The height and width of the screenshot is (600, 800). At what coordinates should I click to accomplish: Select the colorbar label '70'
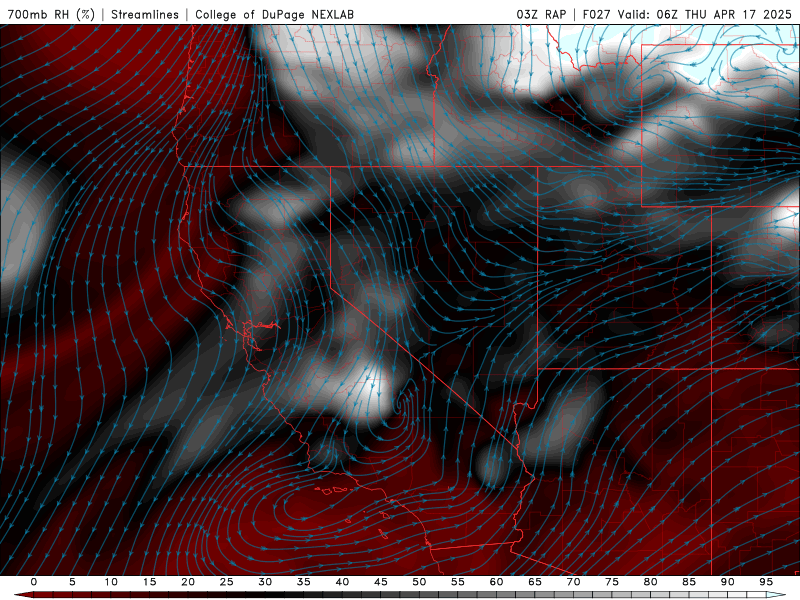(573, 582)
